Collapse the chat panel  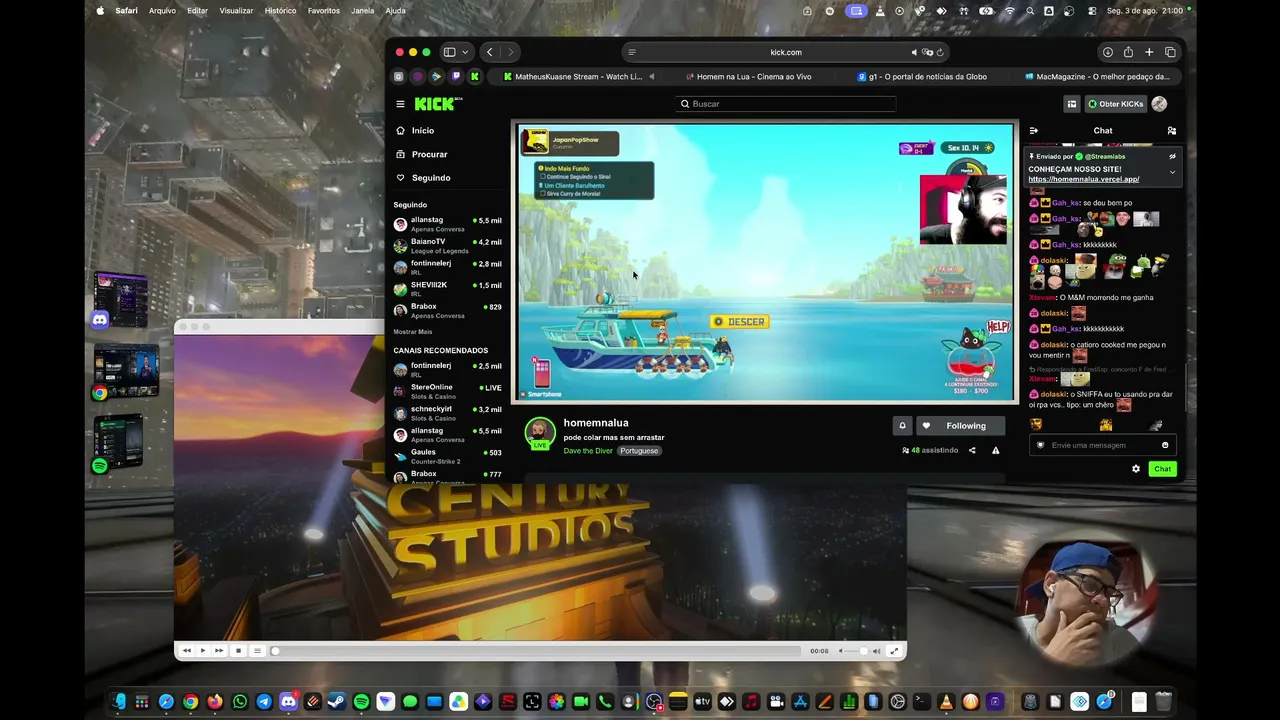1034,131
